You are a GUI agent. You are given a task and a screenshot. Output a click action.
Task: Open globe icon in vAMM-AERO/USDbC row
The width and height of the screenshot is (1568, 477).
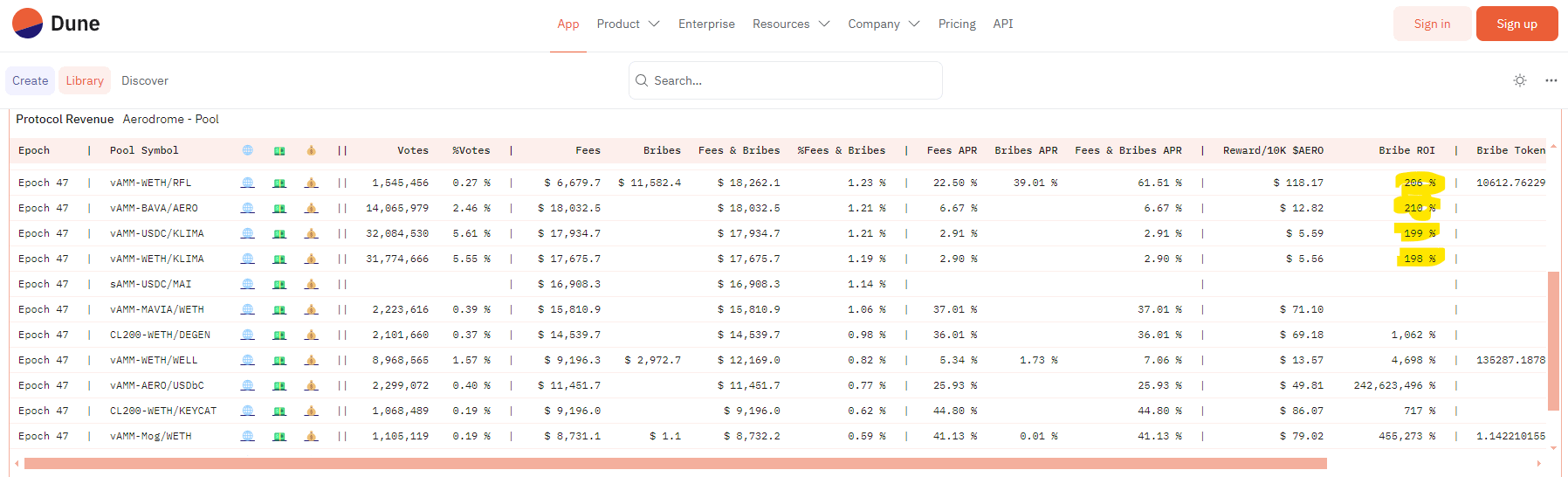(248, 385)
